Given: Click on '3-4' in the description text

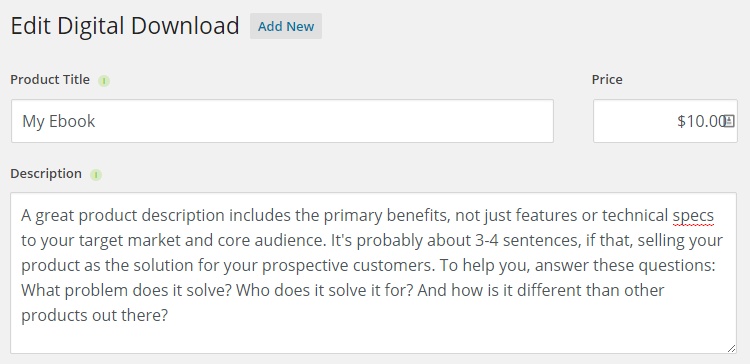Looking at the screenshot, I should click(487, 240).
